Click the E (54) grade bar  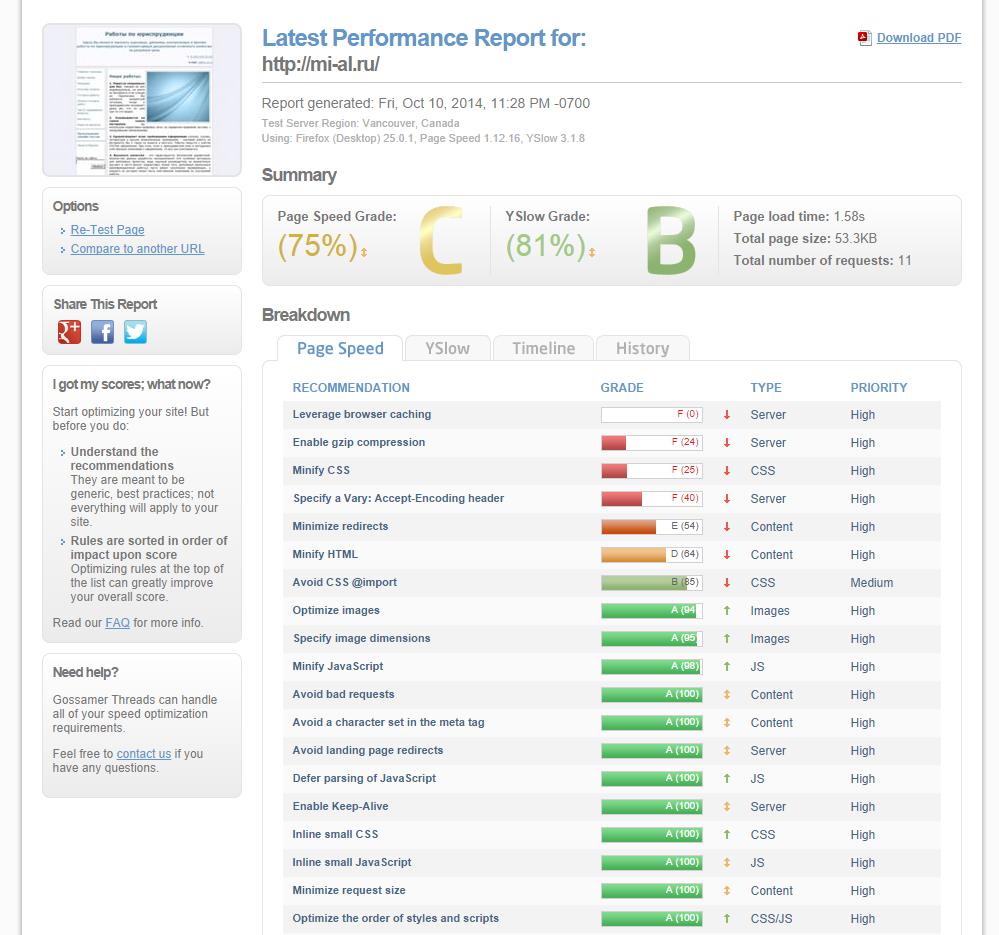pyautogui.click(x=652, y=527)
